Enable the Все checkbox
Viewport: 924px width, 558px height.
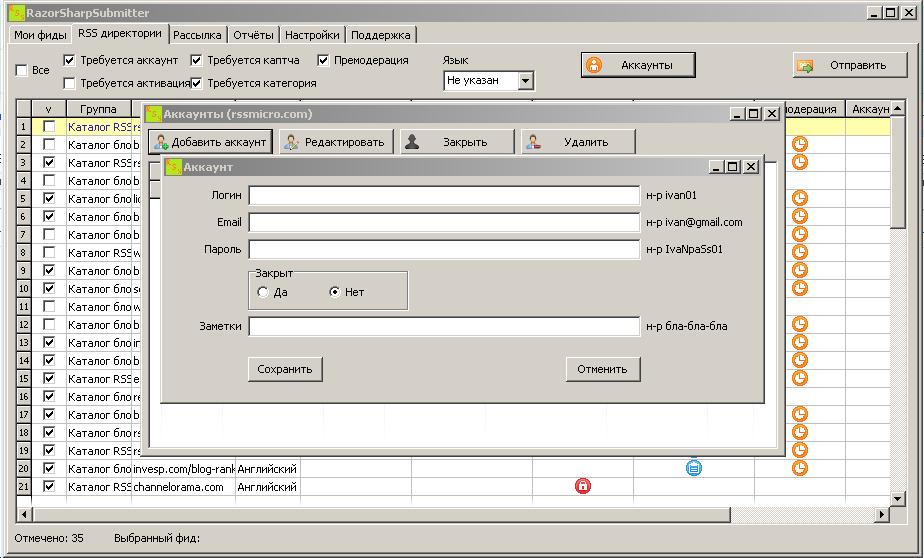pyautogui.click(x=21, y=71)
